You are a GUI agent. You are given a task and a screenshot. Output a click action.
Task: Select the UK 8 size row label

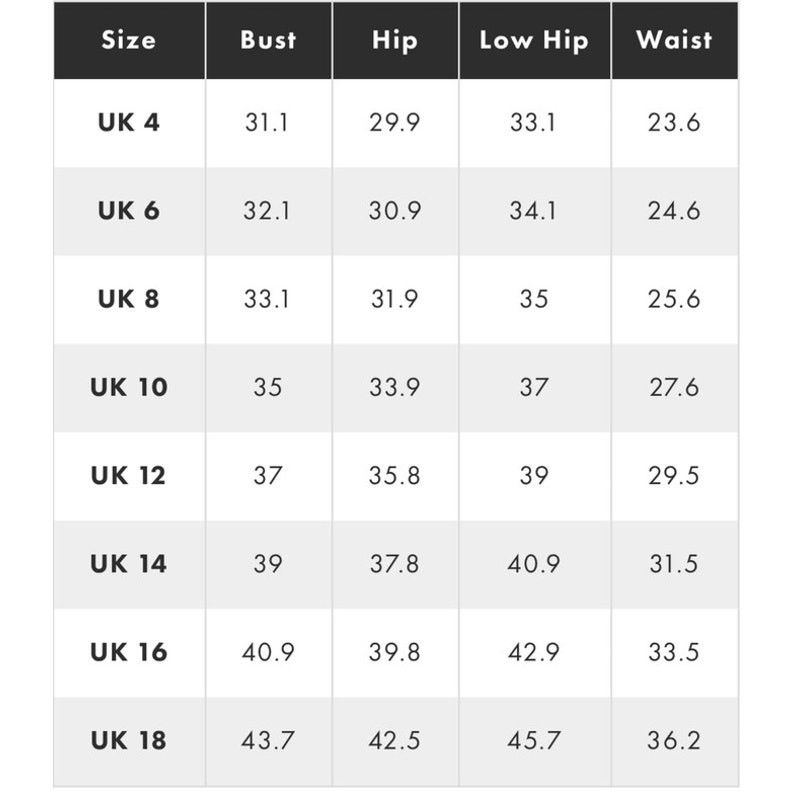coord(129,299)
